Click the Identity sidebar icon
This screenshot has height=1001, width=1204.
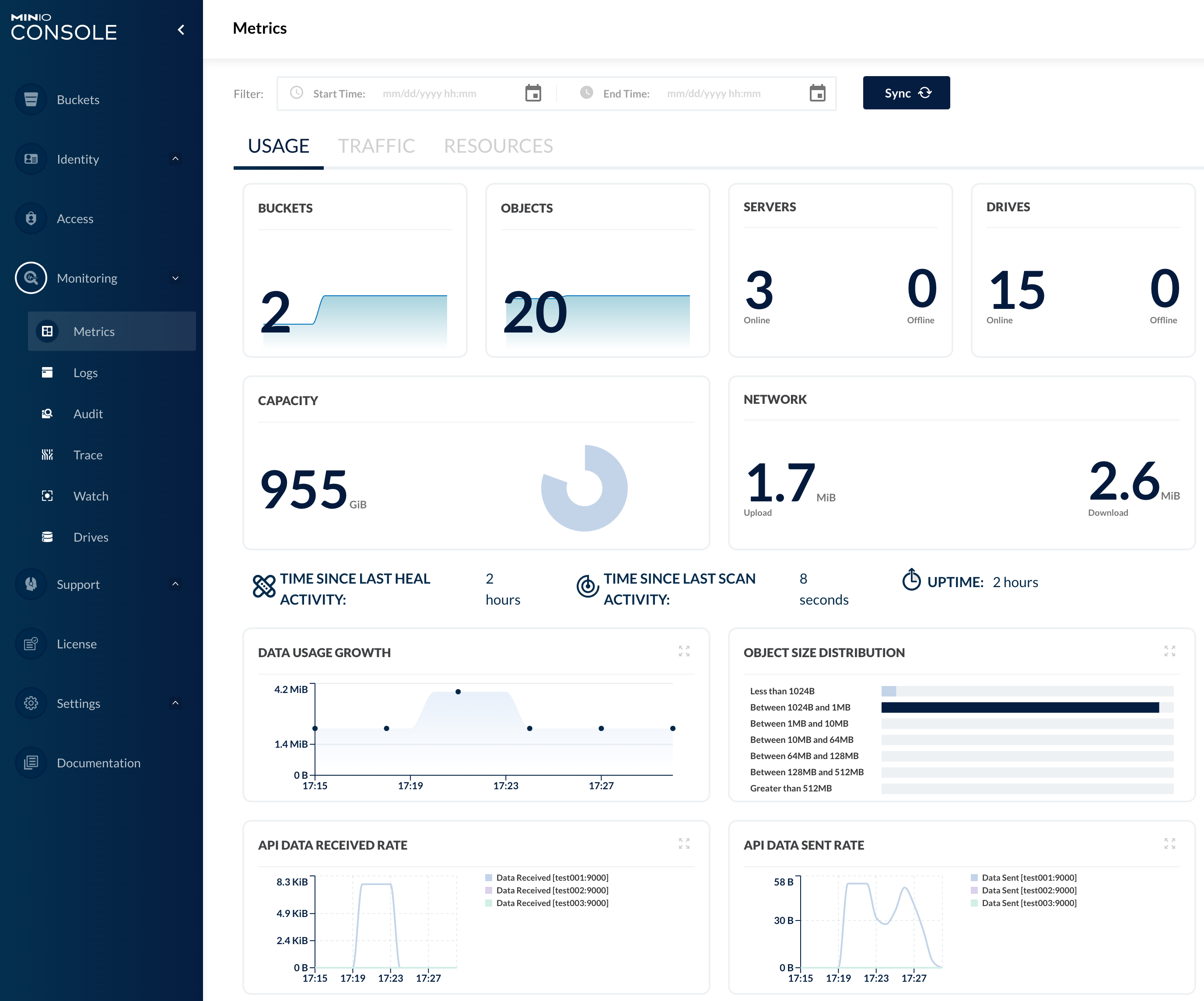(31, 159)
